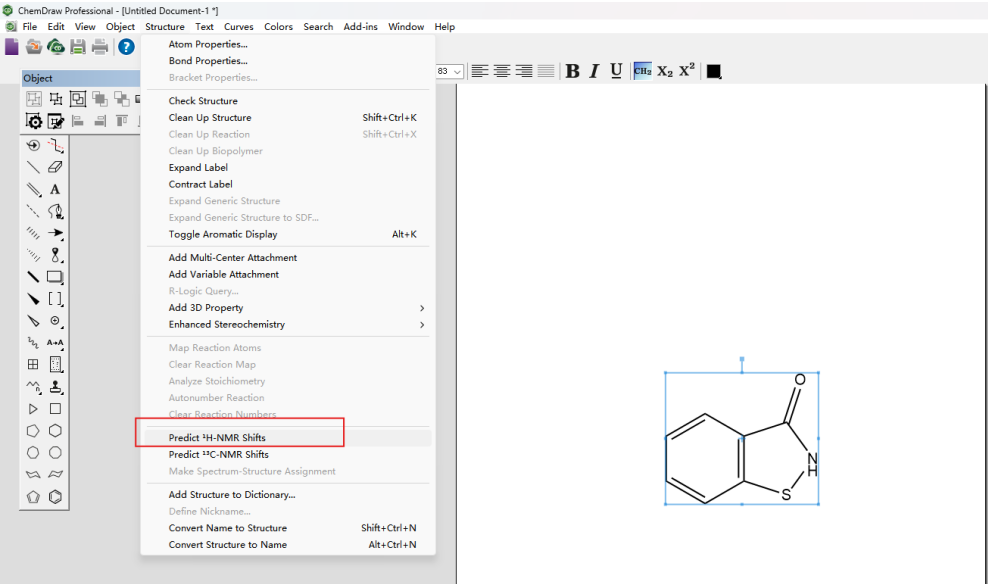988x584 pixels.
Task: Select the Cyclohexane ring tool
Action: (55, 430)
